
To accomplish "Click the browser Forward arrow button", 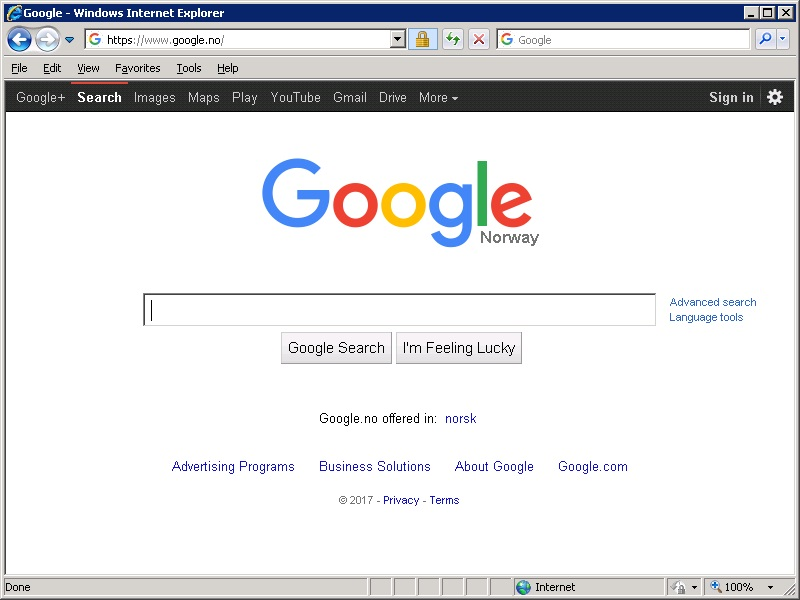I will click(x=47, y=39).
